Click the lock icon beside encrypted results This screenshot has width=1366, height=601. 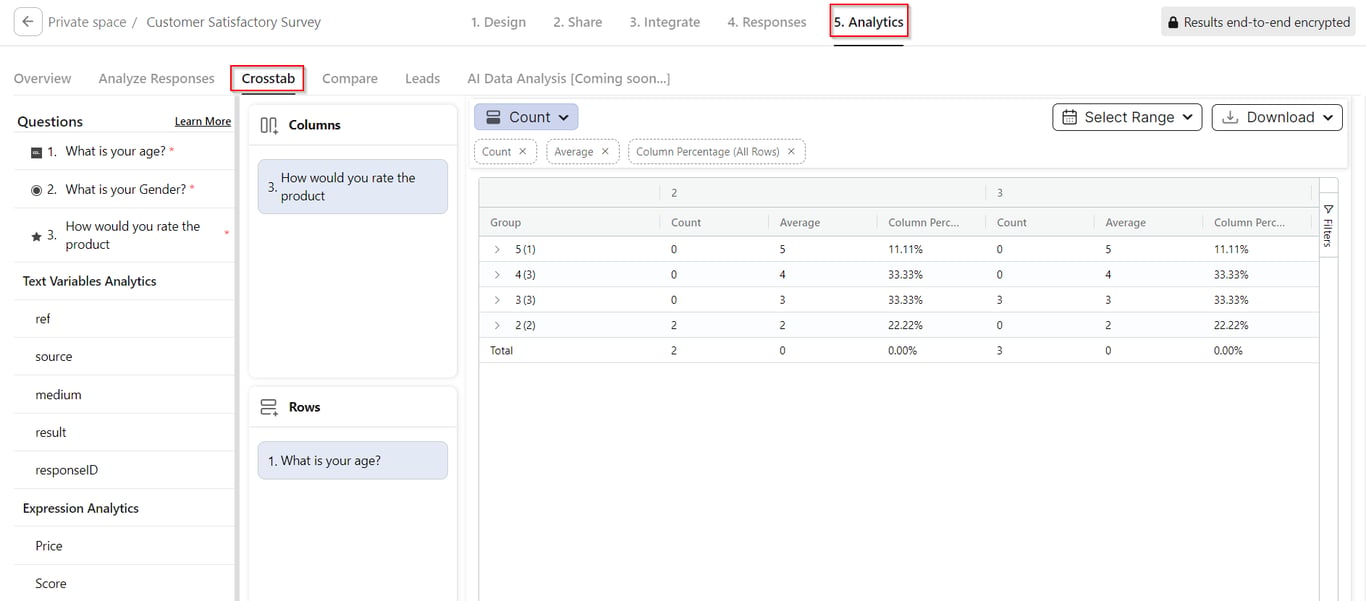tap(1173, 22)
